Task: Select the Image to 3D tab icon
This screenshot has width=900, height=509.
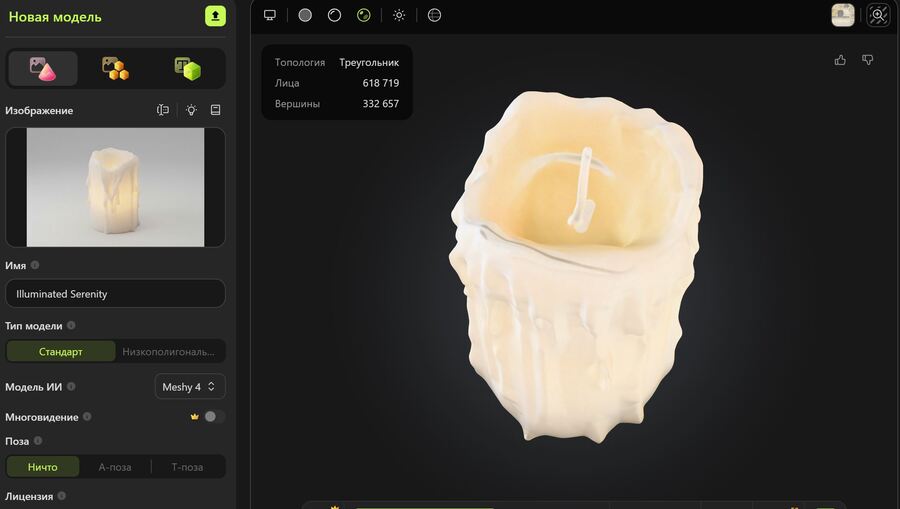Action: [43, 68]
